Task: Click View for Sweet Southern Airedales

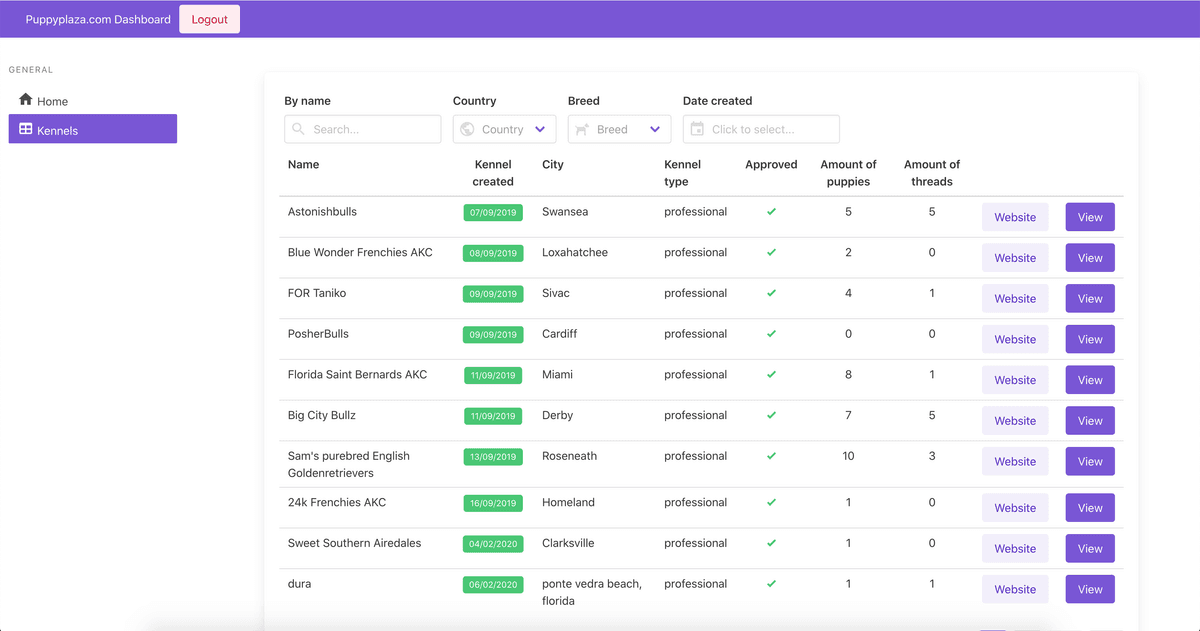Action: coord(1089,548)
